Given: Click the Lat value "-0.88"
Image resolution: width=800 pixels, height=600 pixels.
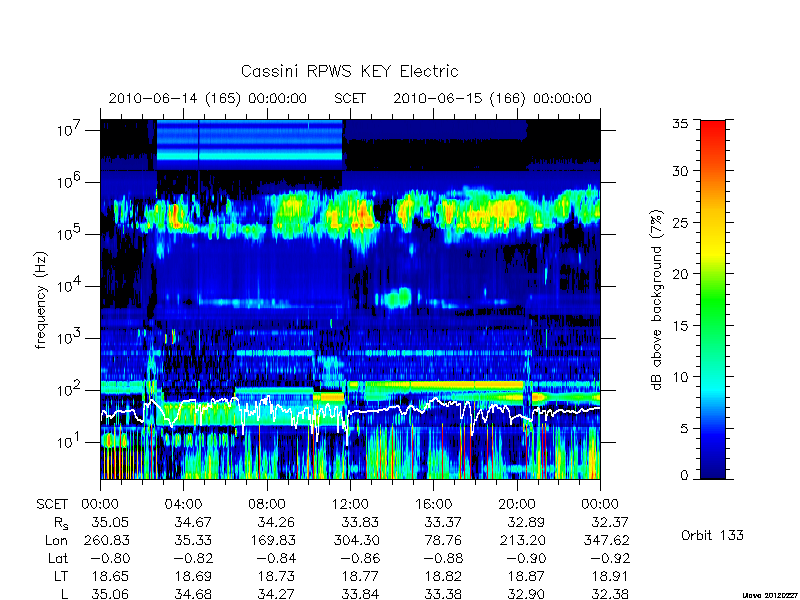Looking at the screenshot, I should coord(443,558).
